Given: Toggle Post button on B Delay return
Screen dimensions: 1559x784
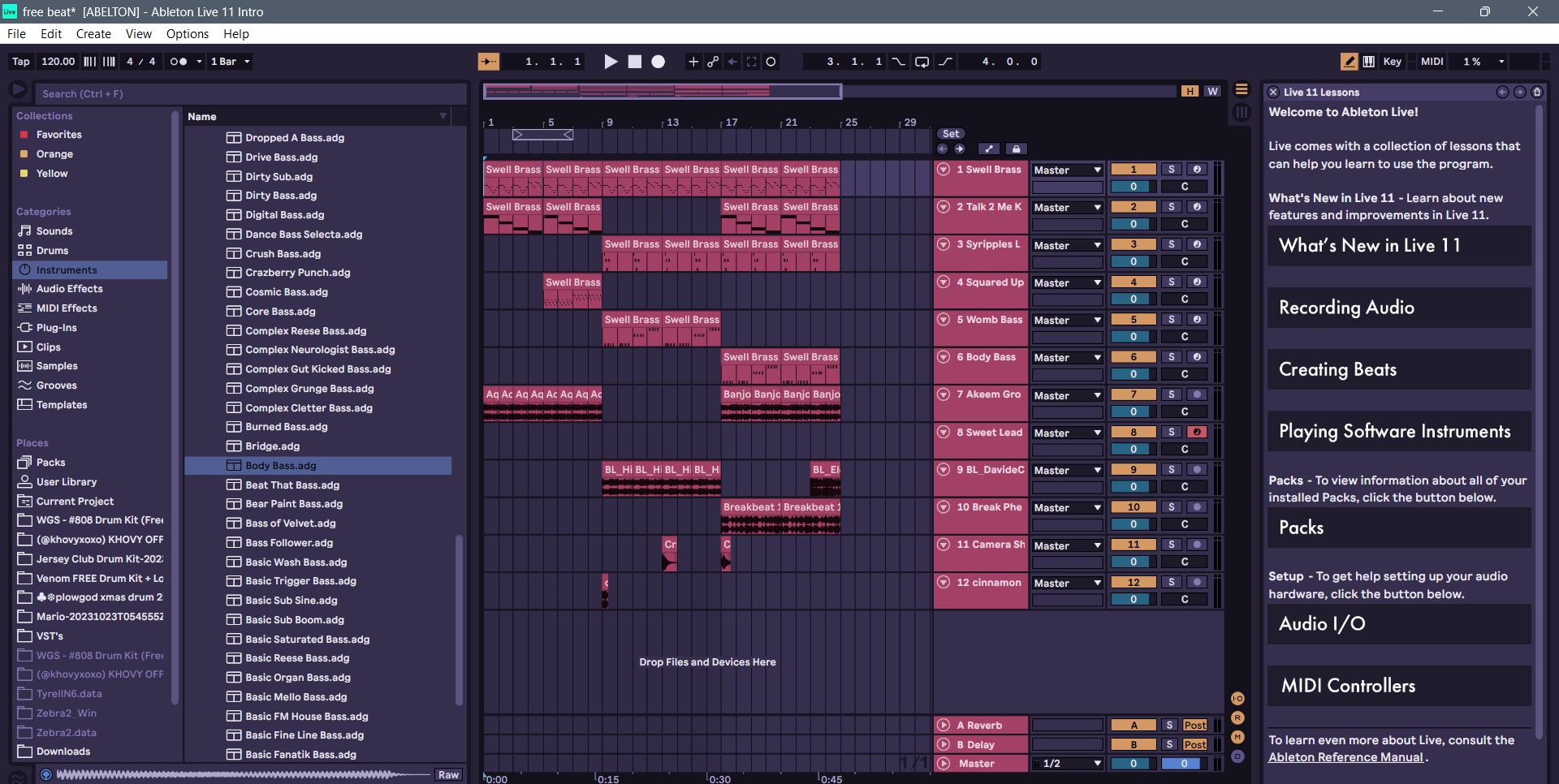Looking at the screenshot, I should [x=1195, y=745].
